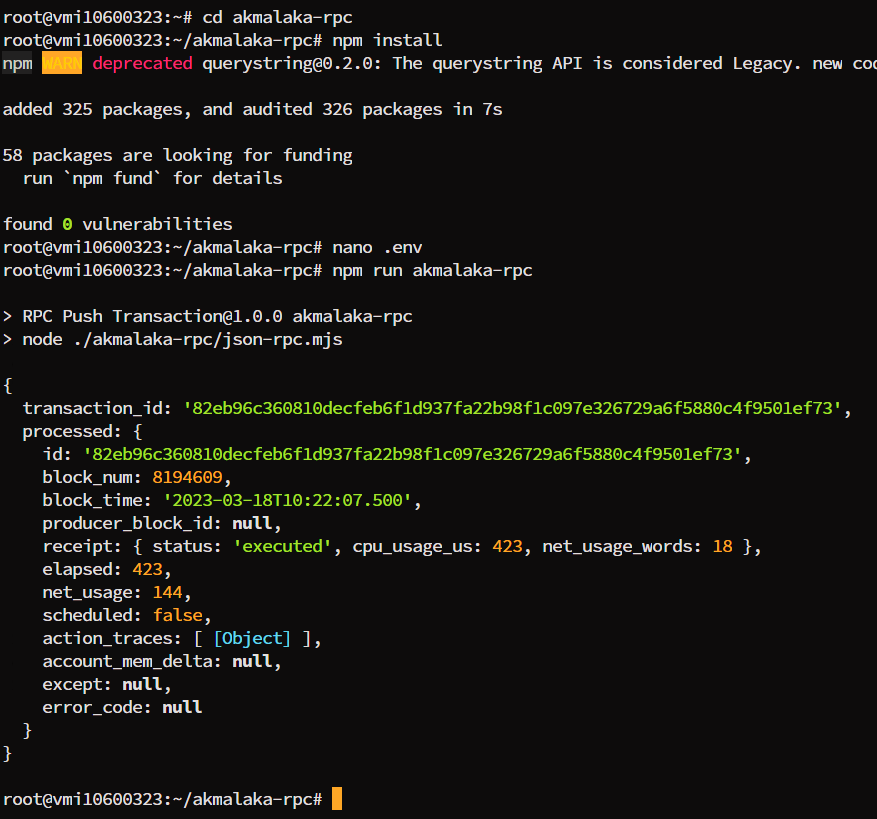Click the final root@vmi10600323 prompt
Image resolution: width=877 pixels, height=819 pixels.
point(162,799)
